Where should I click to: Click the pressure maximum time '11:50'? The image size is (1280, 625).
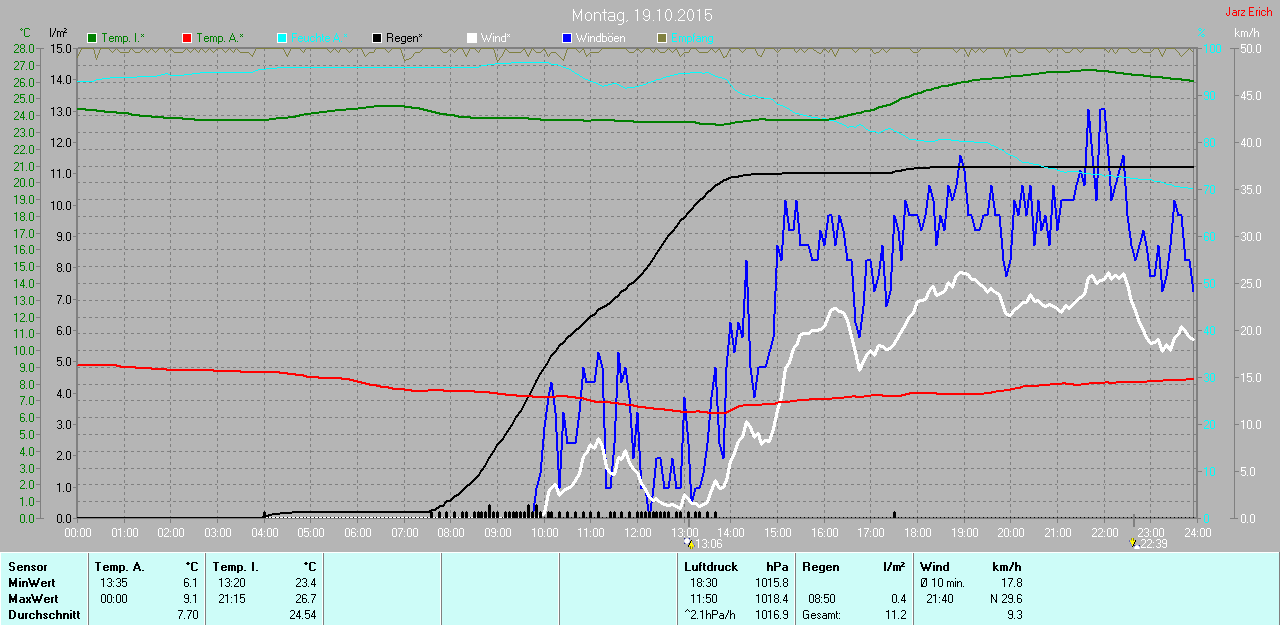click(704, 599)
